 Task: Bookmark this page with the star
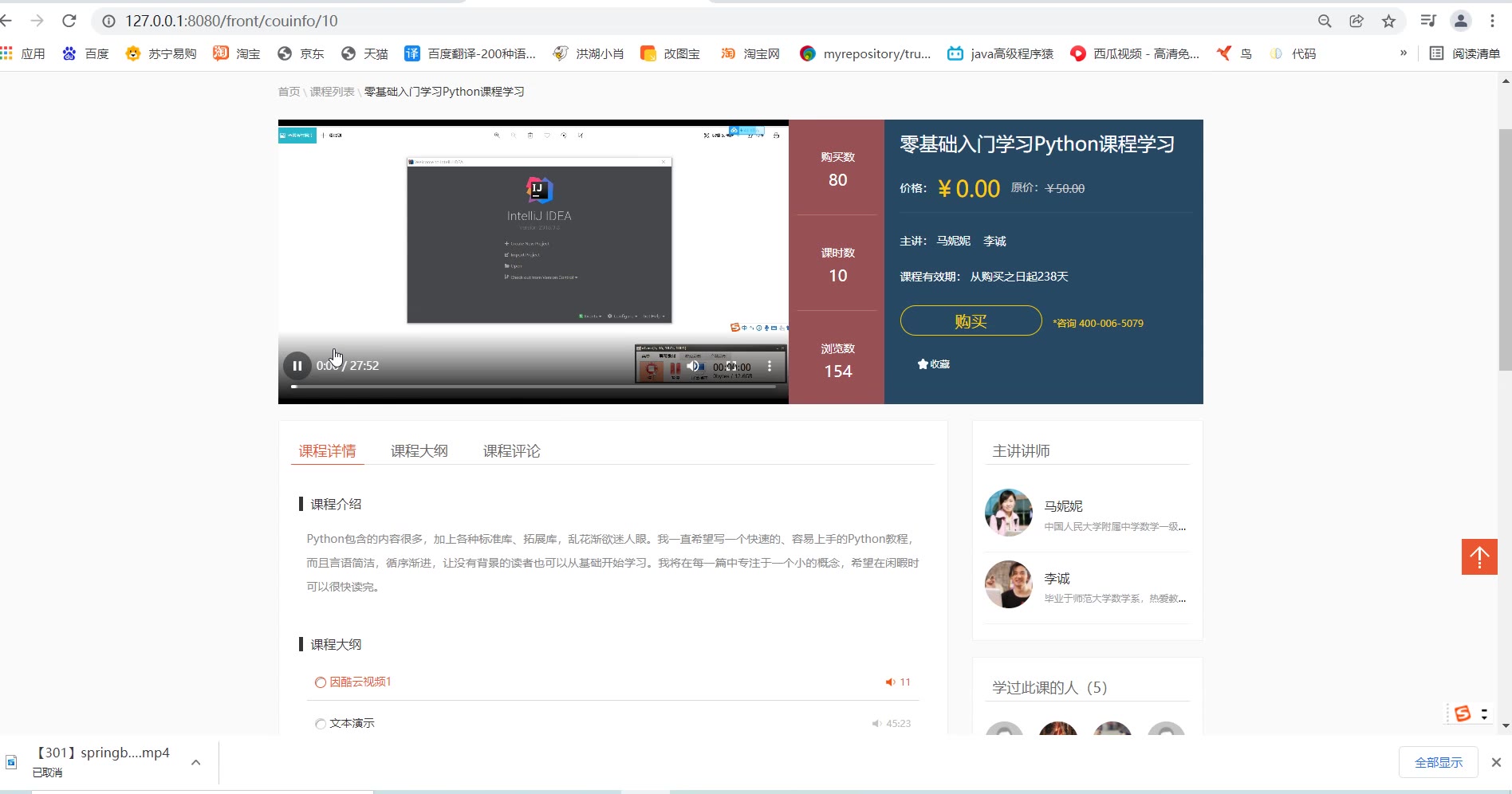click(1388, 21)
